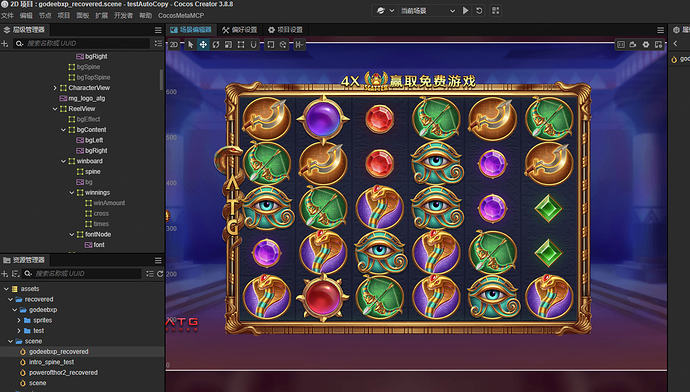This screenshot has width=690, height=392.
Task: Open scene editor panel hamburger menu
Action: click(x=661, y=30)
